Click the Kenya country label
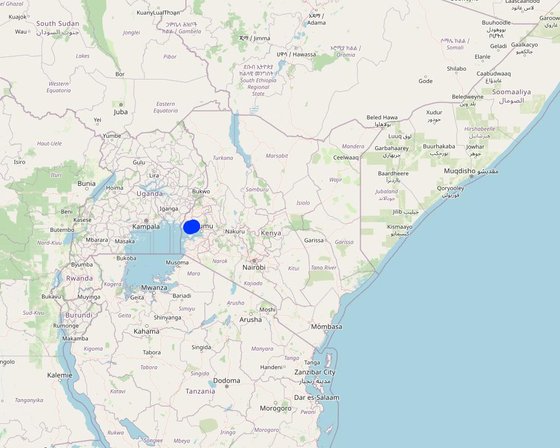This screenshot has height=448, width=560. coord(271,233)
